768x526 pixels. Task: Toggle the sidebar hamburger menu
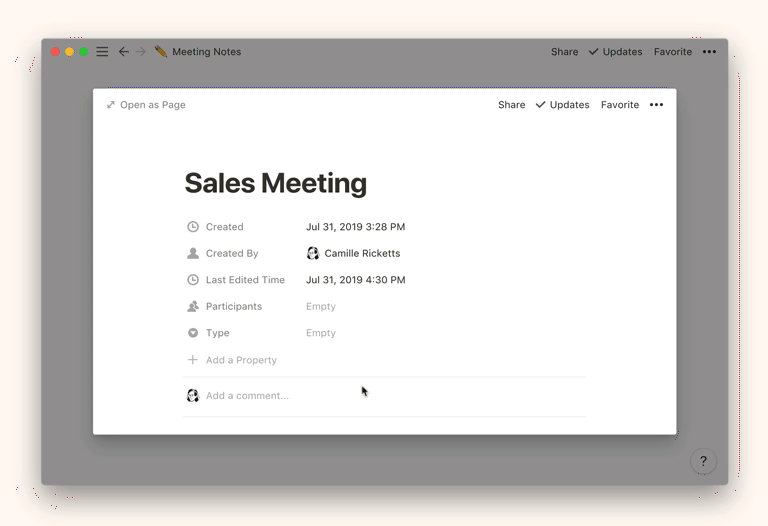click(x=102, y=52)
